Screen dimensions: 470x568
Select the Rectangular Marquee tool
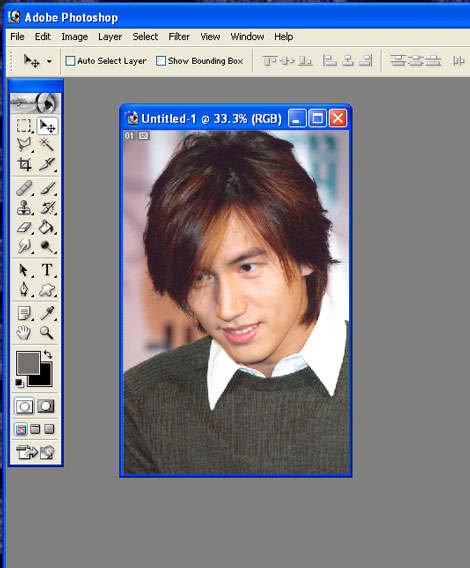pyautogui.click(x=24, y=126)
